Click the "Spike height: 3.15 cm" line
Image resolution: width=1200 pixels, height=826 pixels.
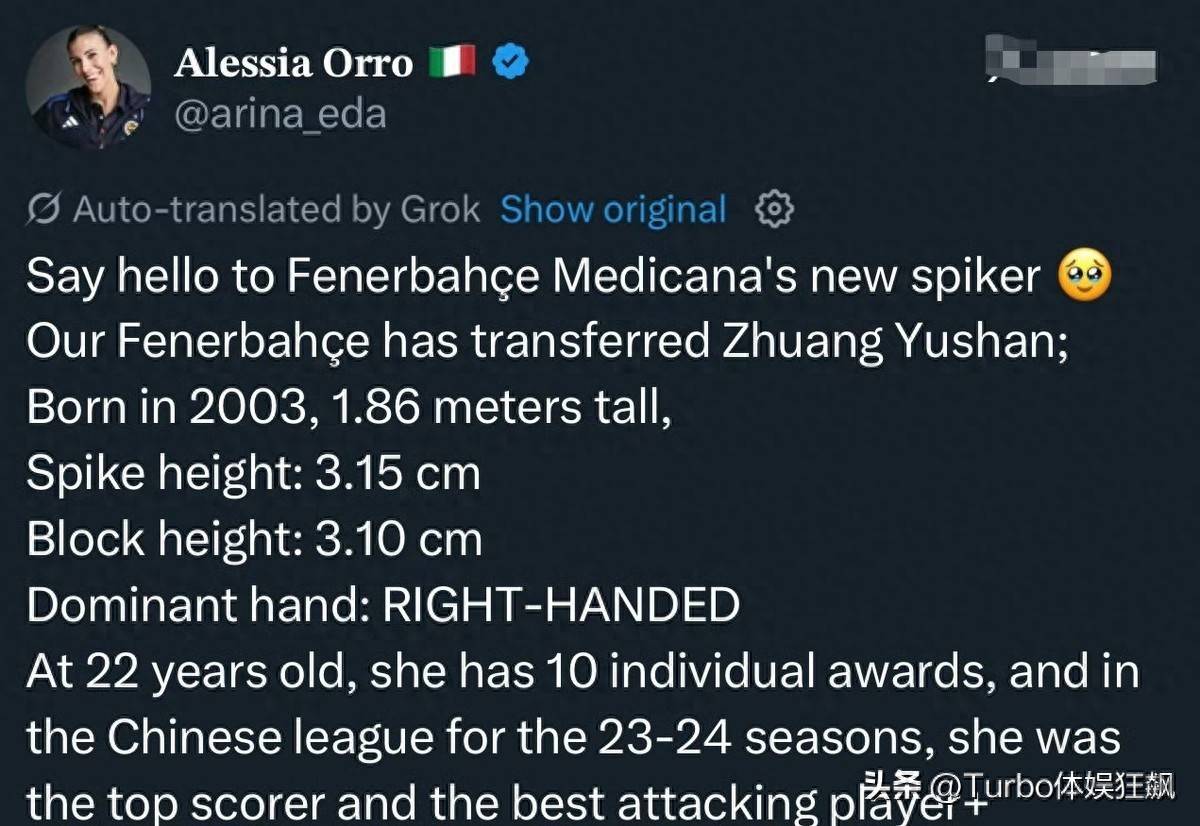(x=253, y=474)
